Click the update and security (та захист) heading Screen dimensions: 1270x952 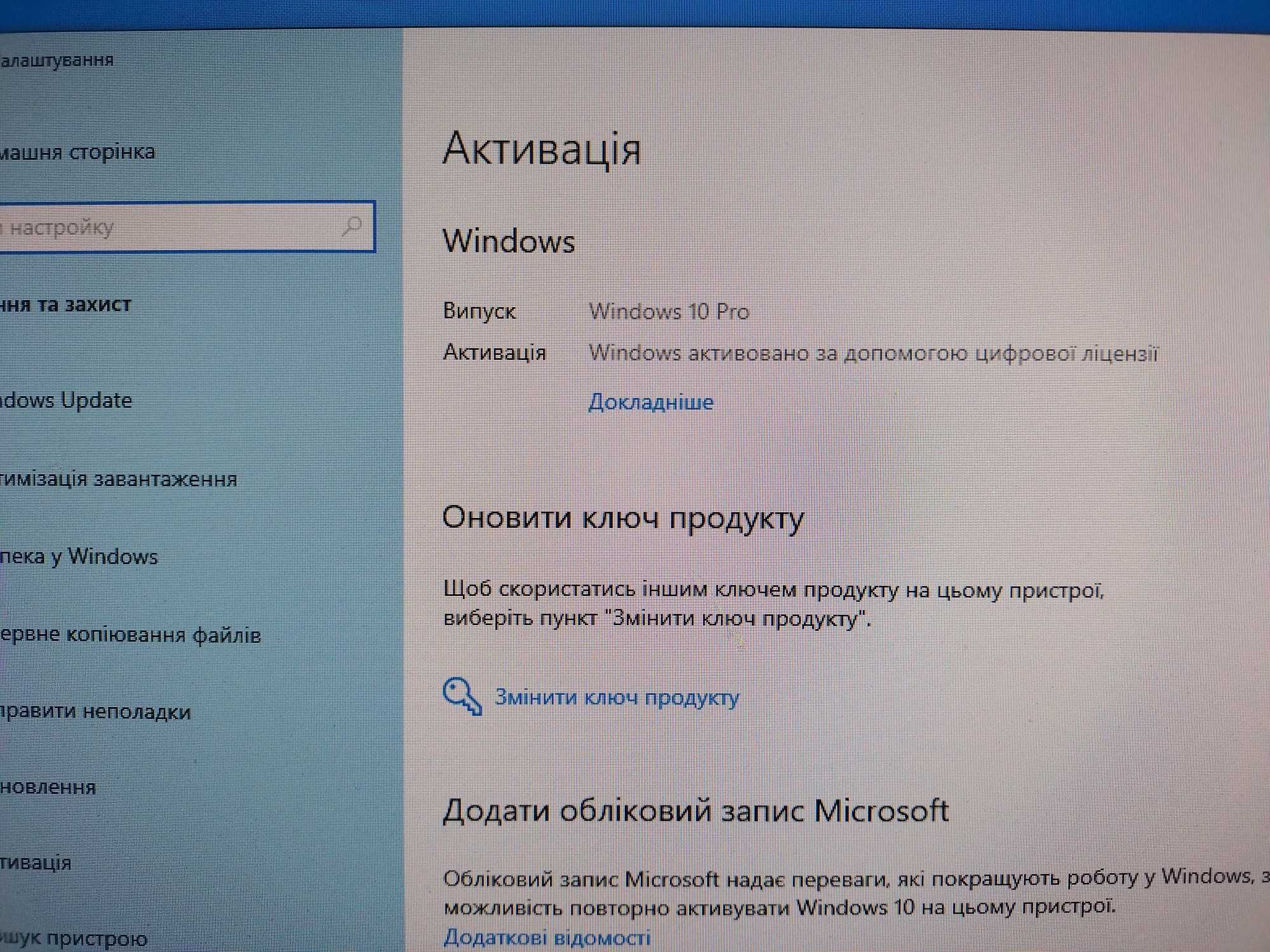pos(65,305)
